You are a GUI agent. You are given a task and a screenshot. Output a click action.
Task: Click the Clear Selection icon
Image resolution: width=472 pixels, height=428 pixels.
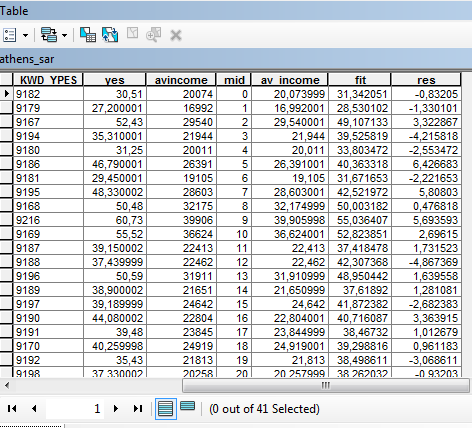(x=132, y=33)
